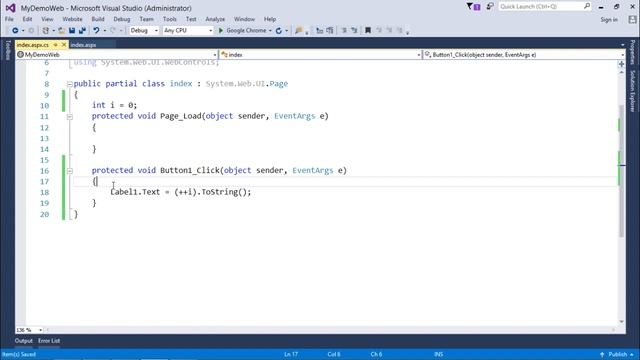Click the Navigate Backward arrow icon
Image resolution: width=640 pixels, height=360 pixels.
[15, 31]
